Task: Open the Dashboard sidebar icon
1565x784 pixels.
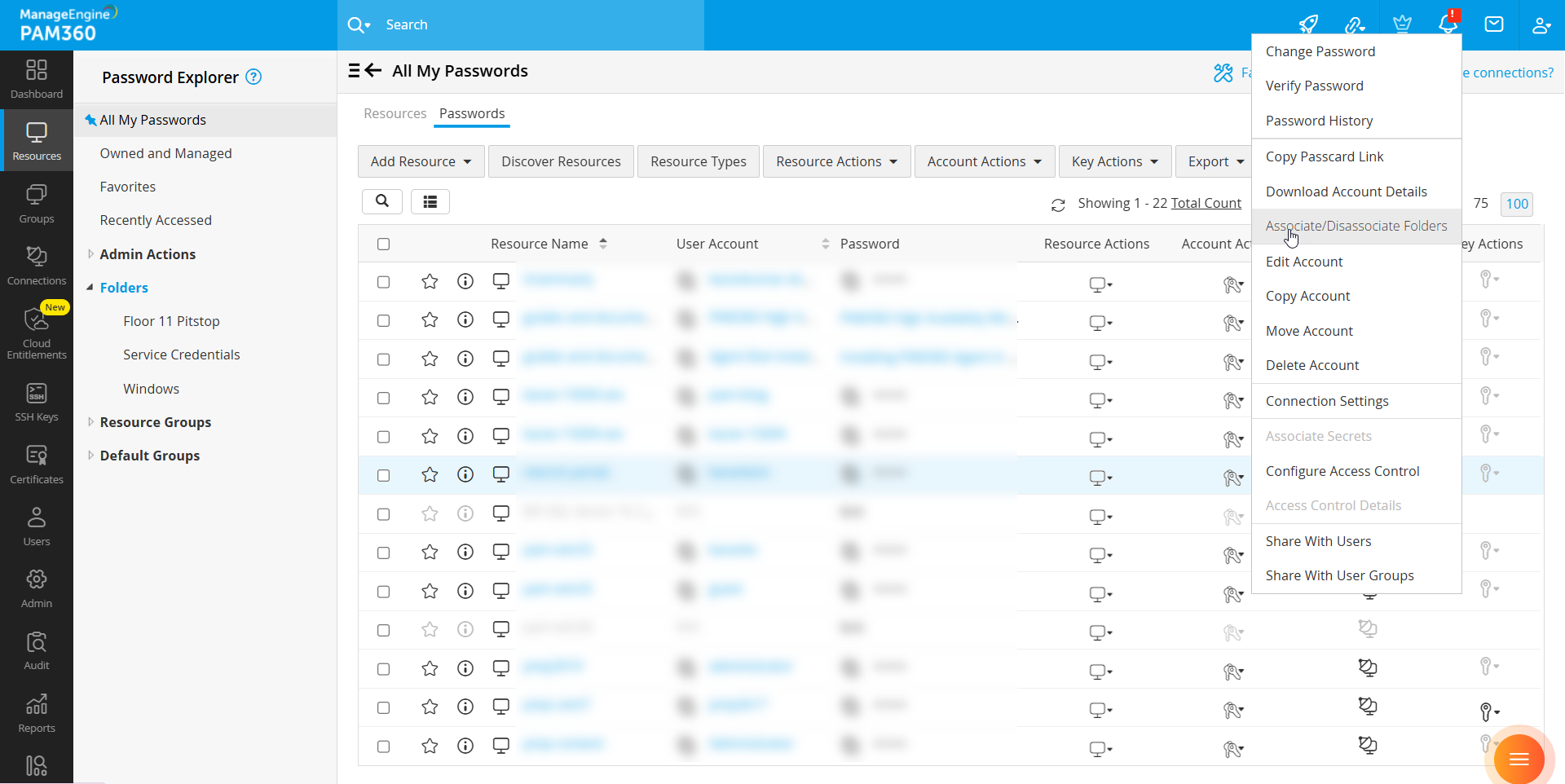Action: pyautogui.click(x=37, y=79)
